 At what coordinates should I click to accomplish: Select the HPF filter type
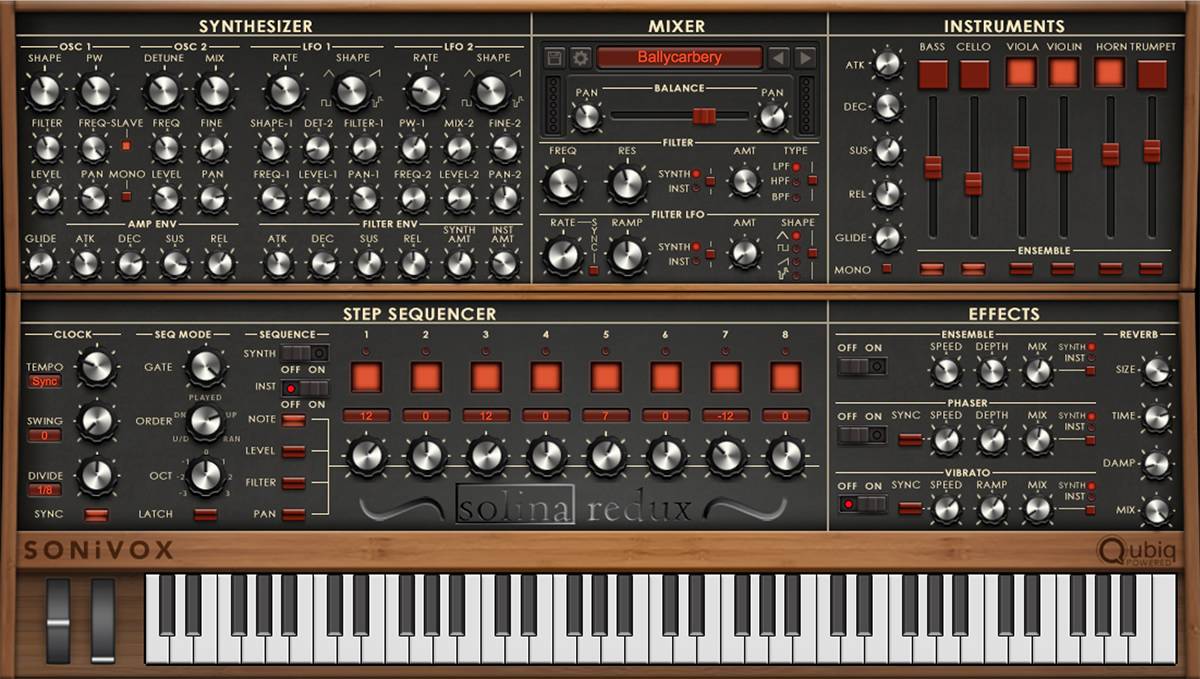[796, 180]
